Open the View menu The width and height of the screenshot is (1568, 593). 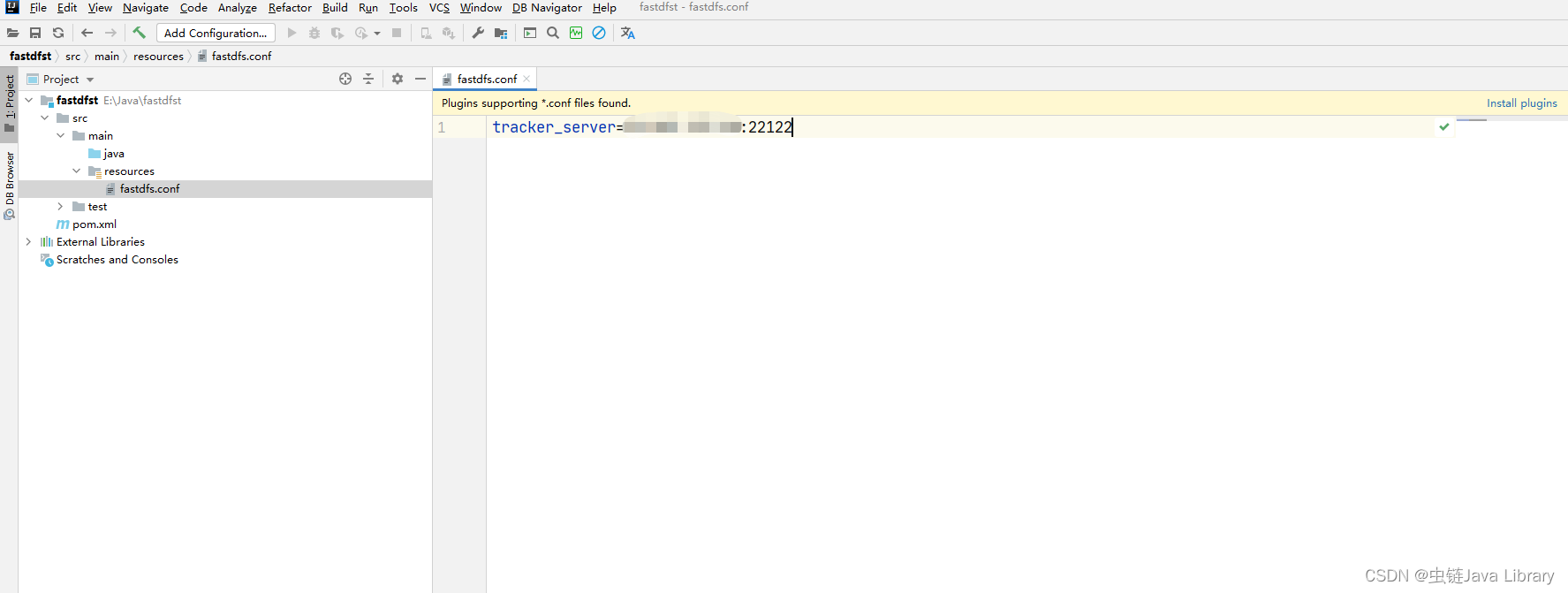click(x=100, y=8)
